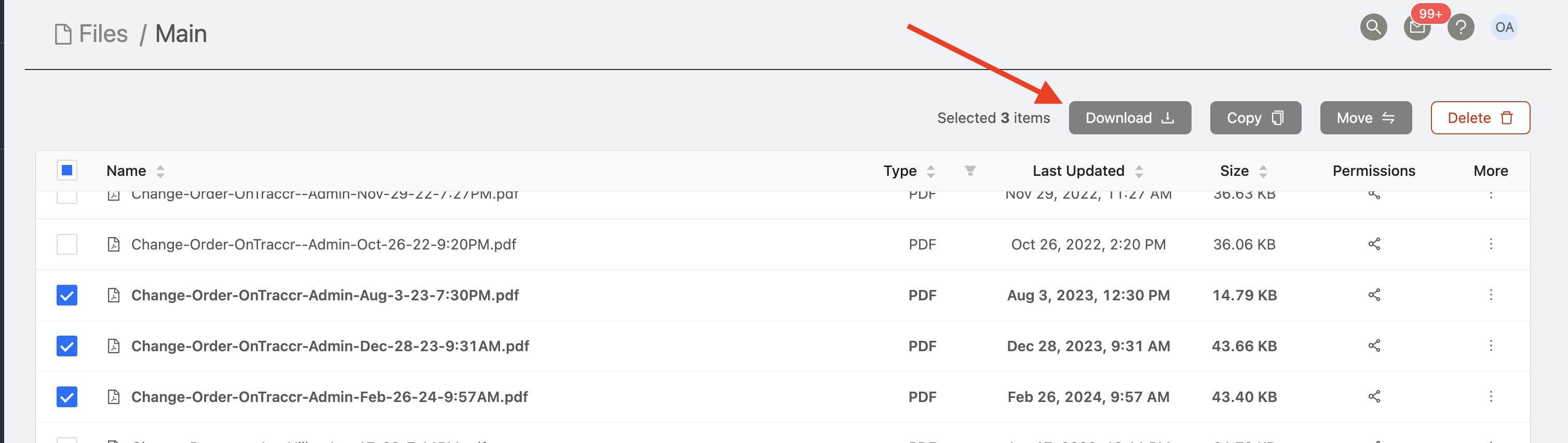Click the size value 36.06 KB
The height and width of the screenshot is (443, 1568).
(1244, 244)
